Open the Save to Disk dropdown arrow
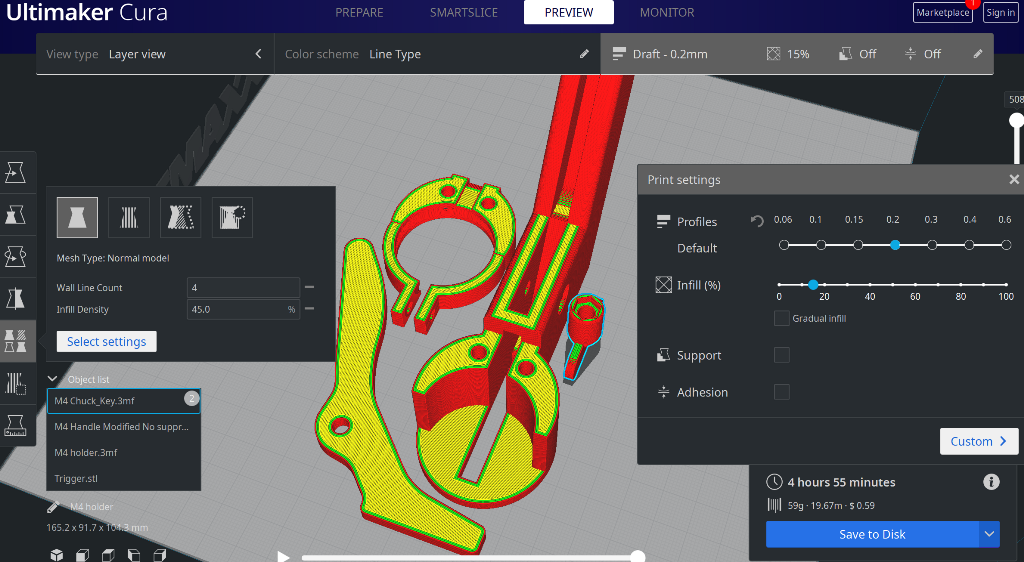 [989, 534]
